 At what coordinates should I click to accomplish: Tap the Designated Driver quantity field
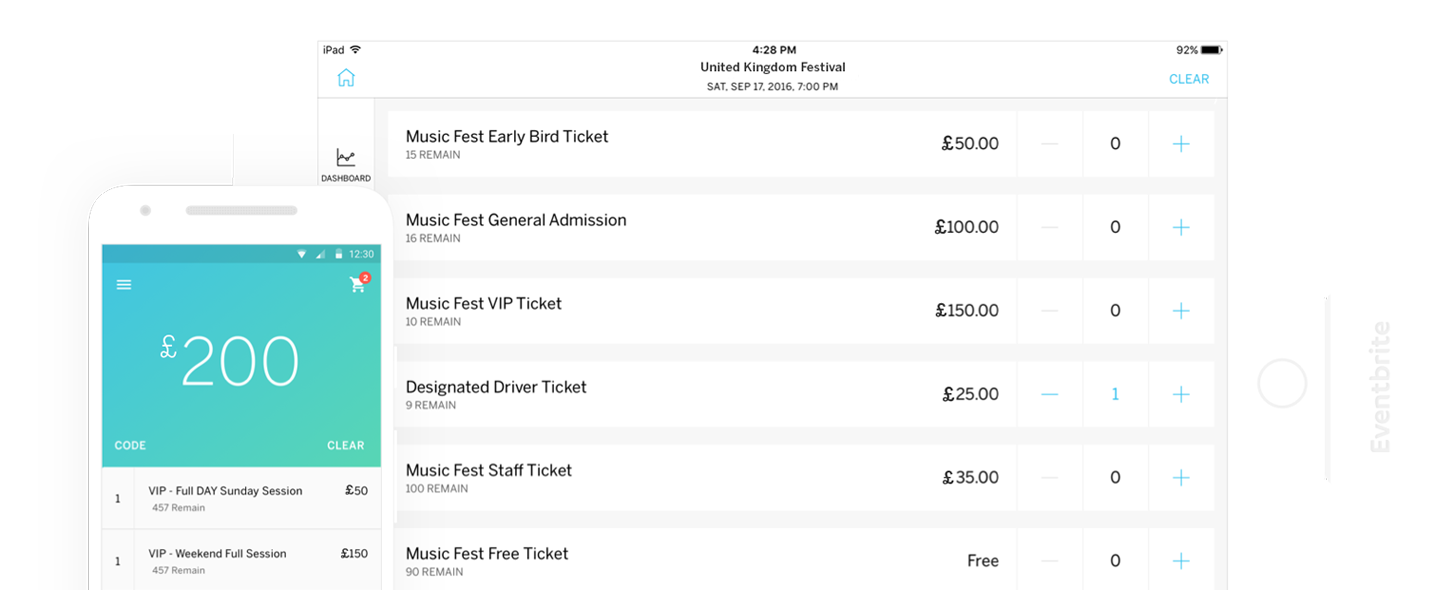tap(1115, 394)
